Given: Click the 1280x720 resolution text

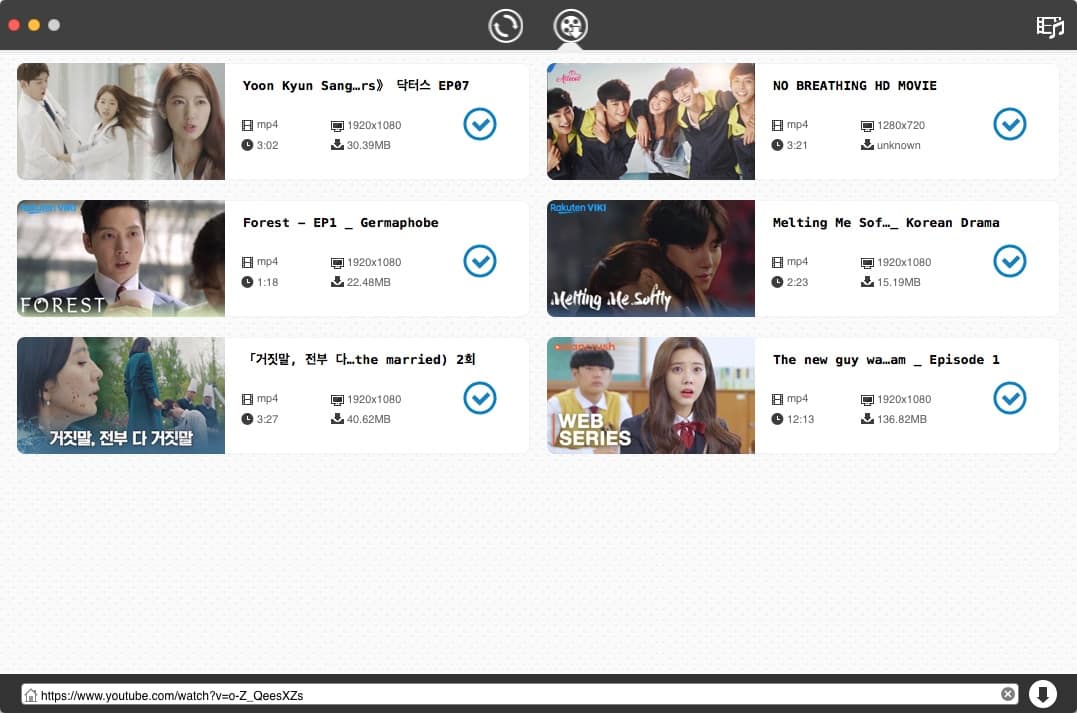Looking at the screenshot, I should tap(900, 125).
